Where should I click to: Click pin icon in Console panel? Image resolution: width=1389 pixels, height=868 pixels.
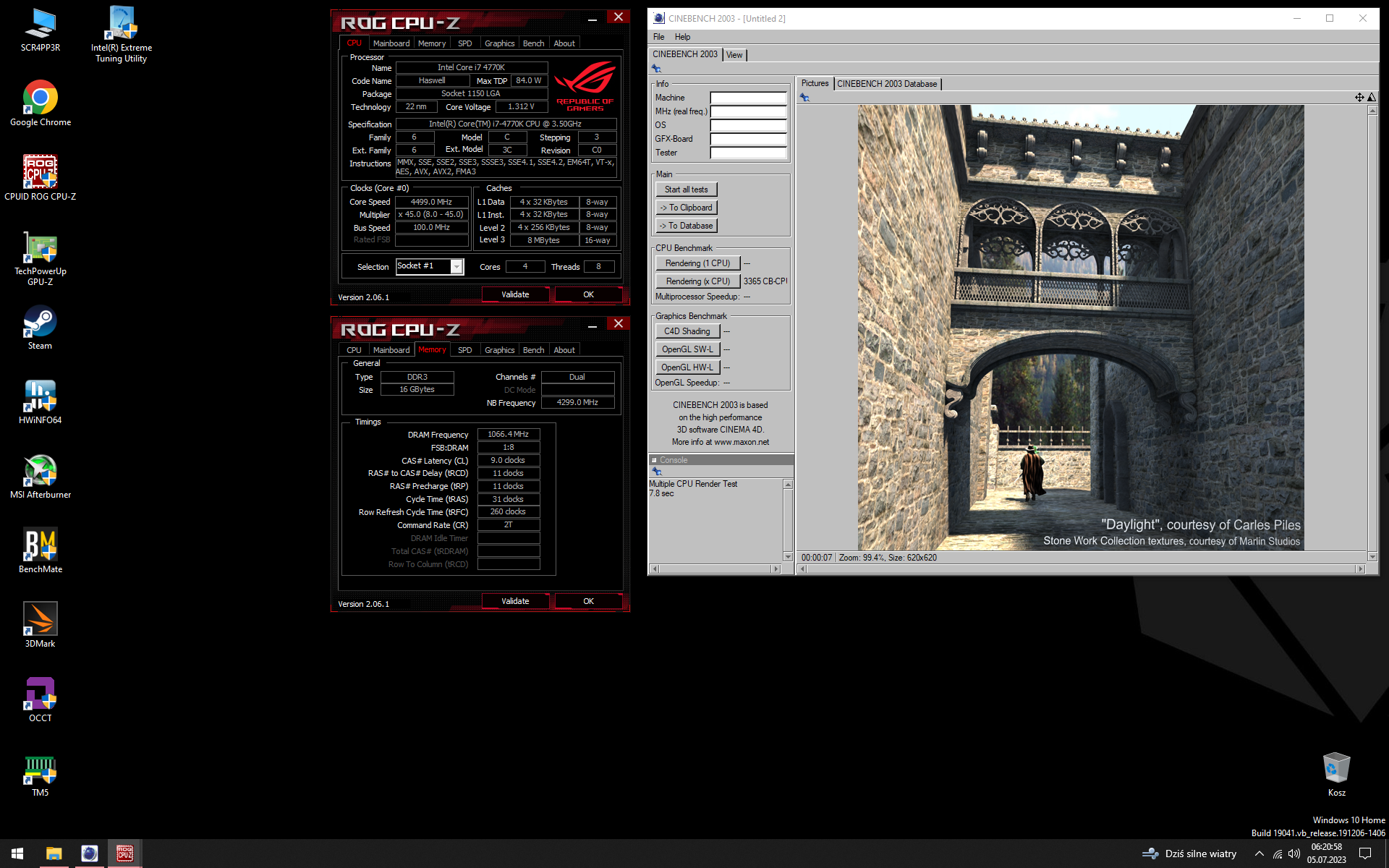click(657, 472)
